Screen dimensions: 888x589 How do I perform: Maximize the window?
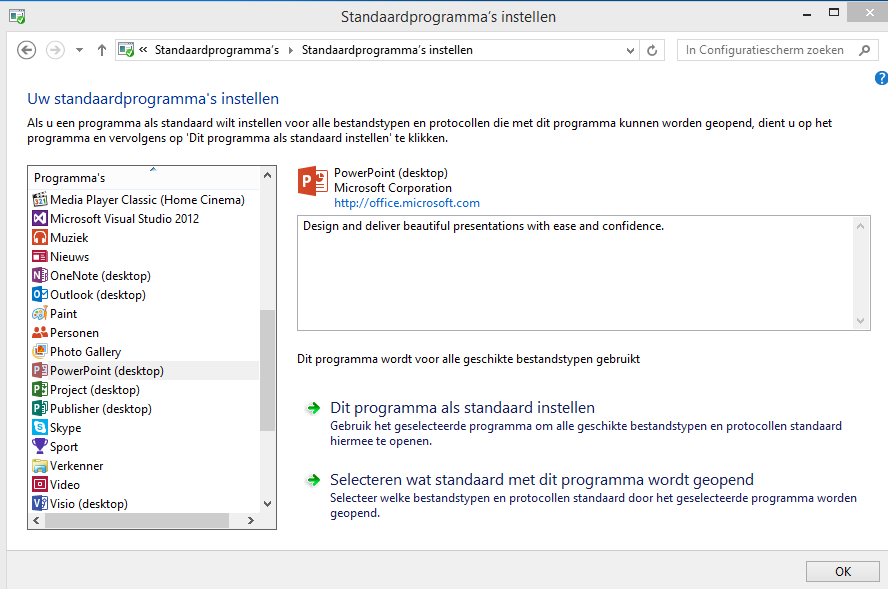[834, 12]
